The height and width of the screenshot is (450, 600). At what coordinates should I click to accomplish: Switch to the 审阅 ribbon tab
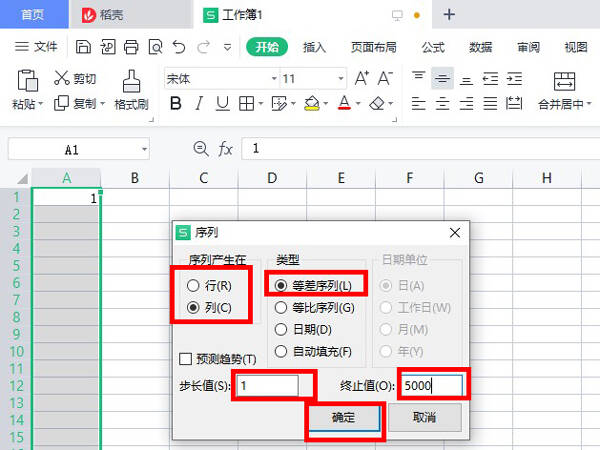point(528,47)
